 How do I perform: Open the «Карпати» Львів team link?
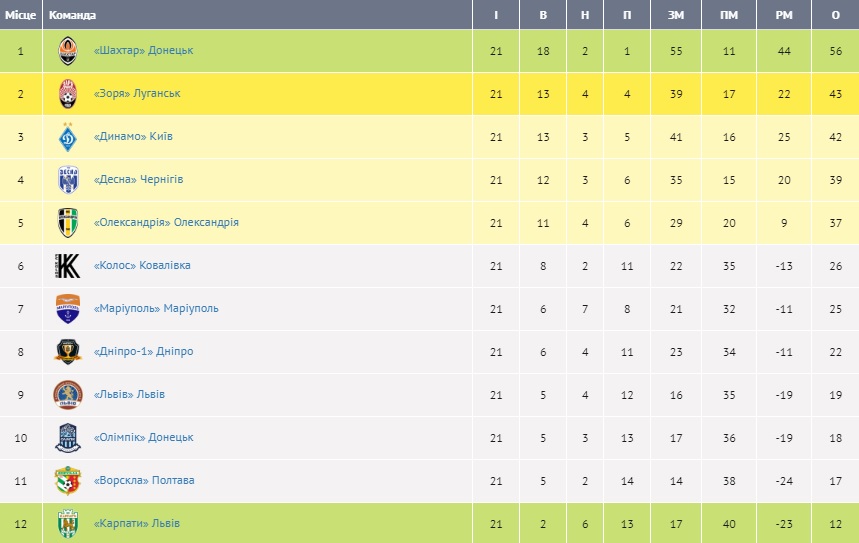(x=136, y=523)
